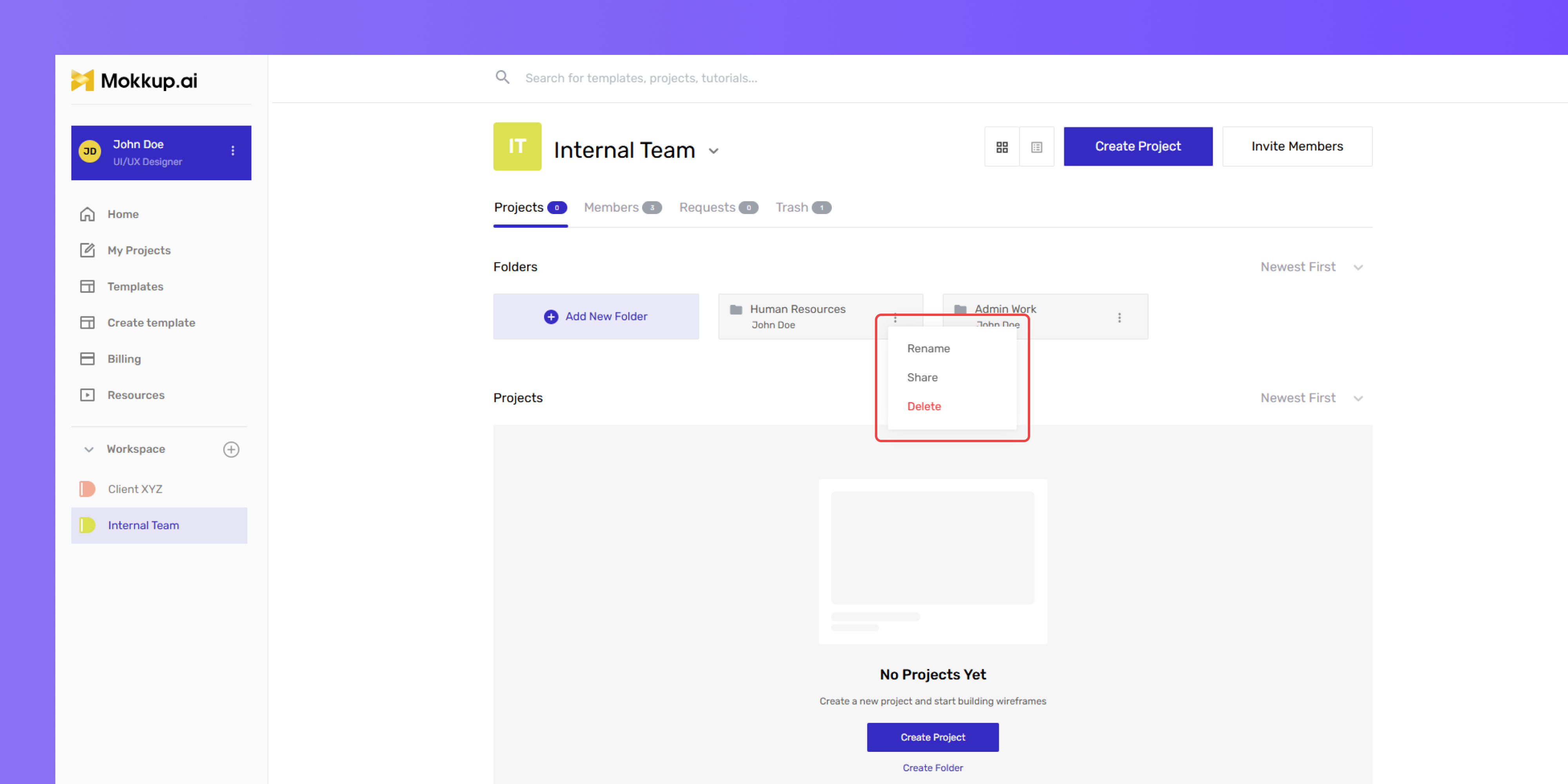Switch to grid view layout icon
The height and width of the screenshot is (784, 1568).
pyautogui.click(x=1002, y=147)
